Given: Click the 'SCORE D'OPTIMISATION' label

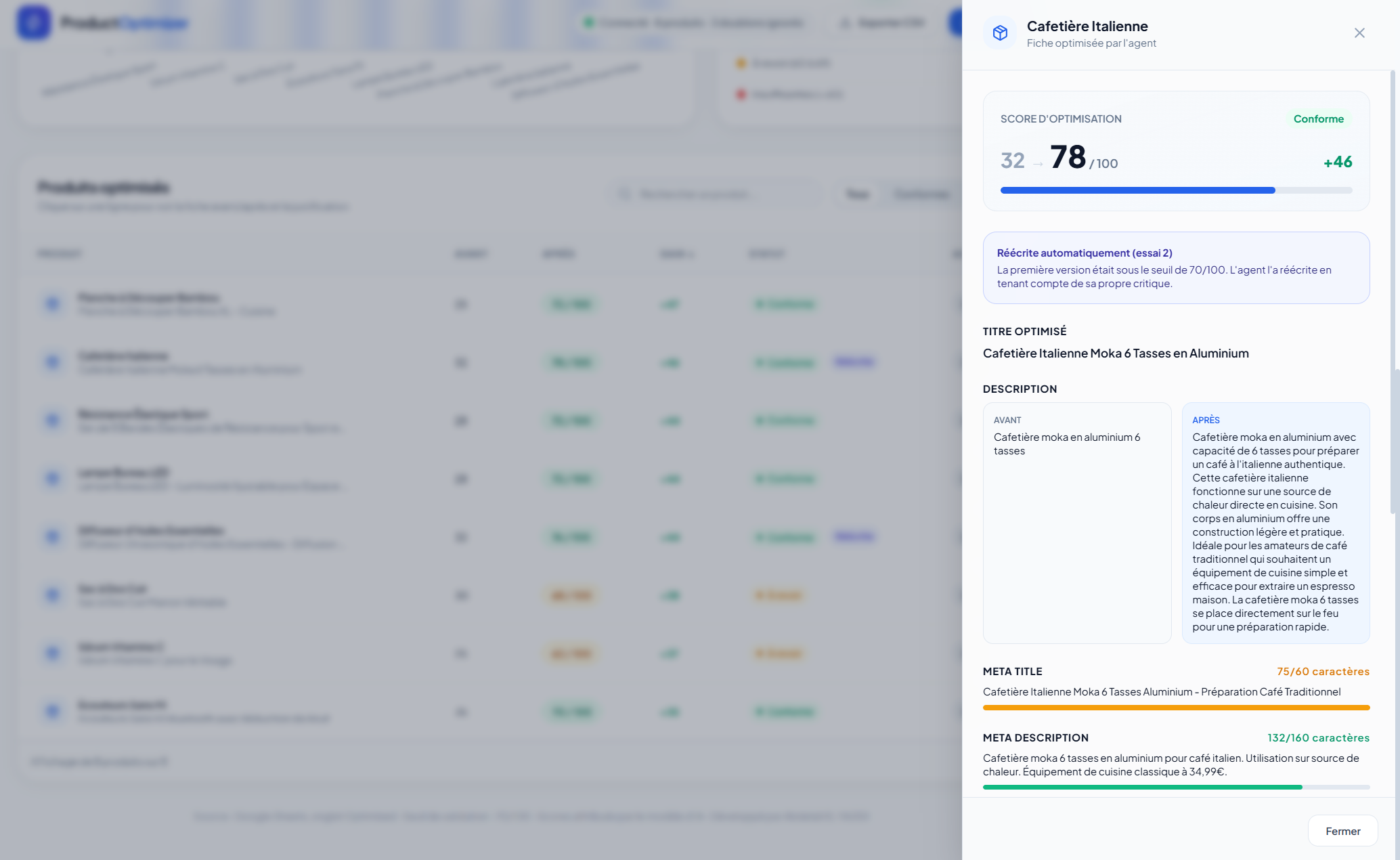Looking at the screenshot, I should point(1061,119).
